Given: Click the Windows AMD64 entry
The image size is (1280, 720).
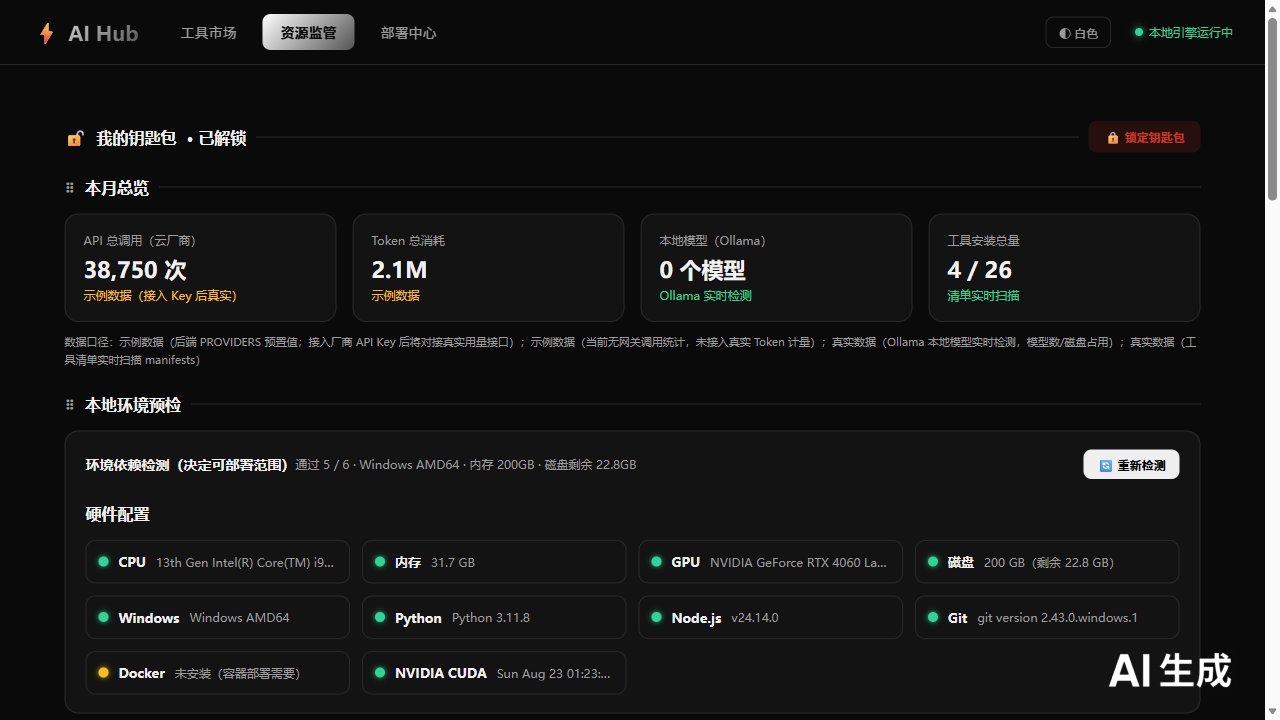Looking at the screenshot, I should 218,617.
